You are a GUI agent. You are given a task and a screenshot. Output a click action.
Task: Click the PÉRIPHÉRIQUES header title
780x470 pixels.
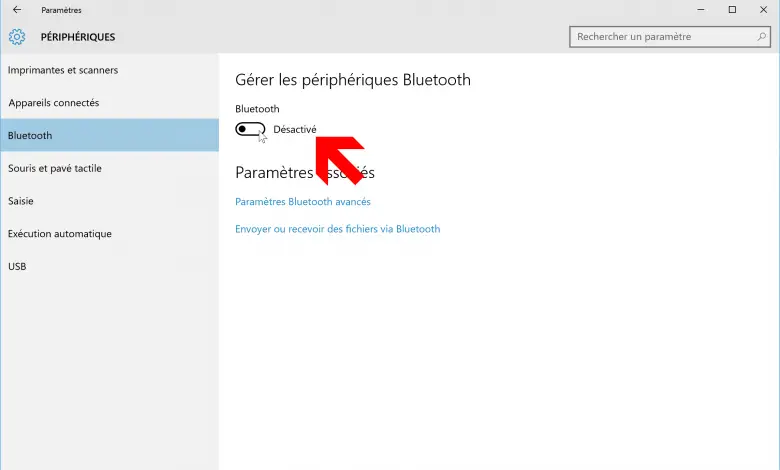78,37
